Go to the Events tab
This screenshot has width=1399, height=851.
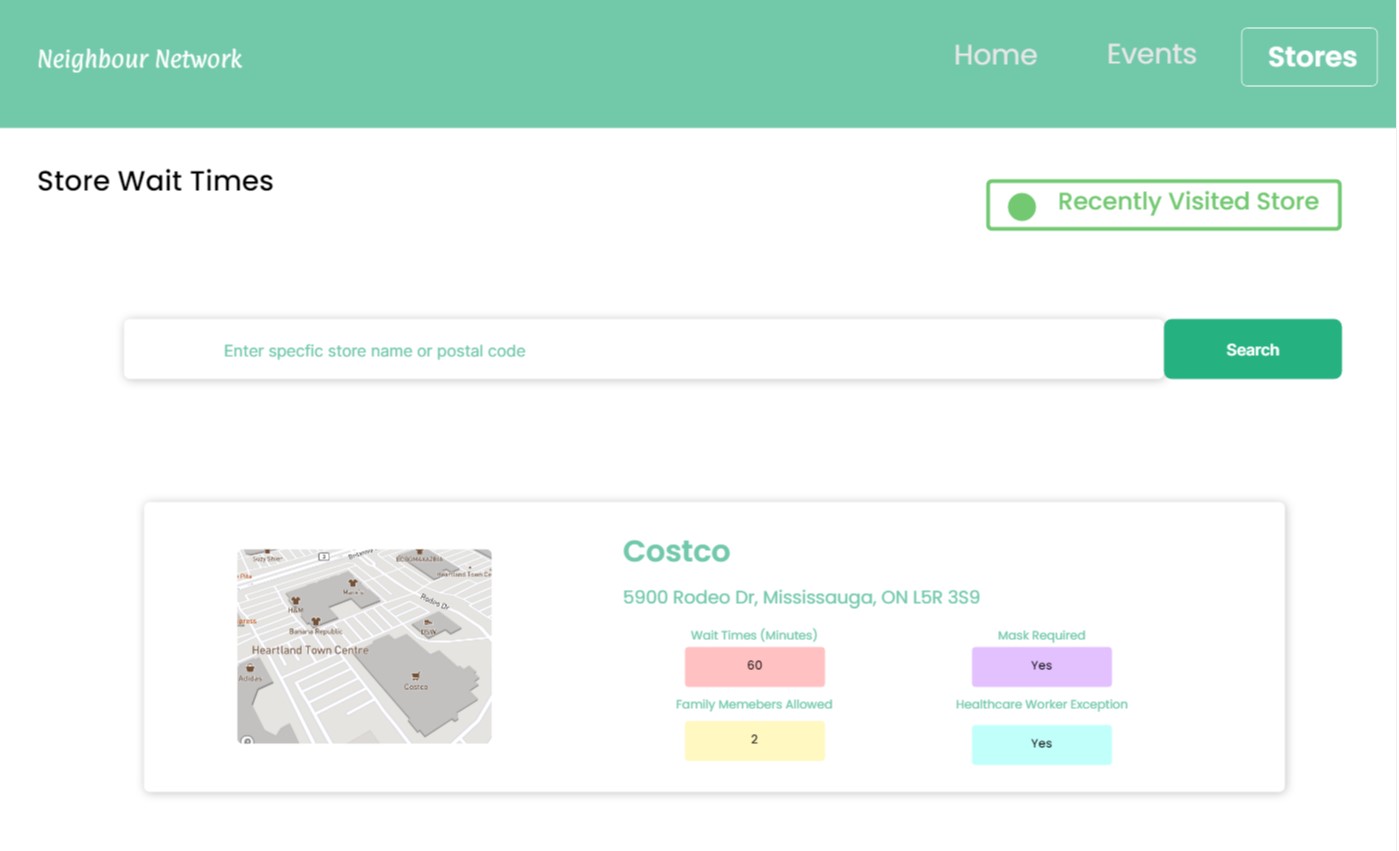point(1151,54)
